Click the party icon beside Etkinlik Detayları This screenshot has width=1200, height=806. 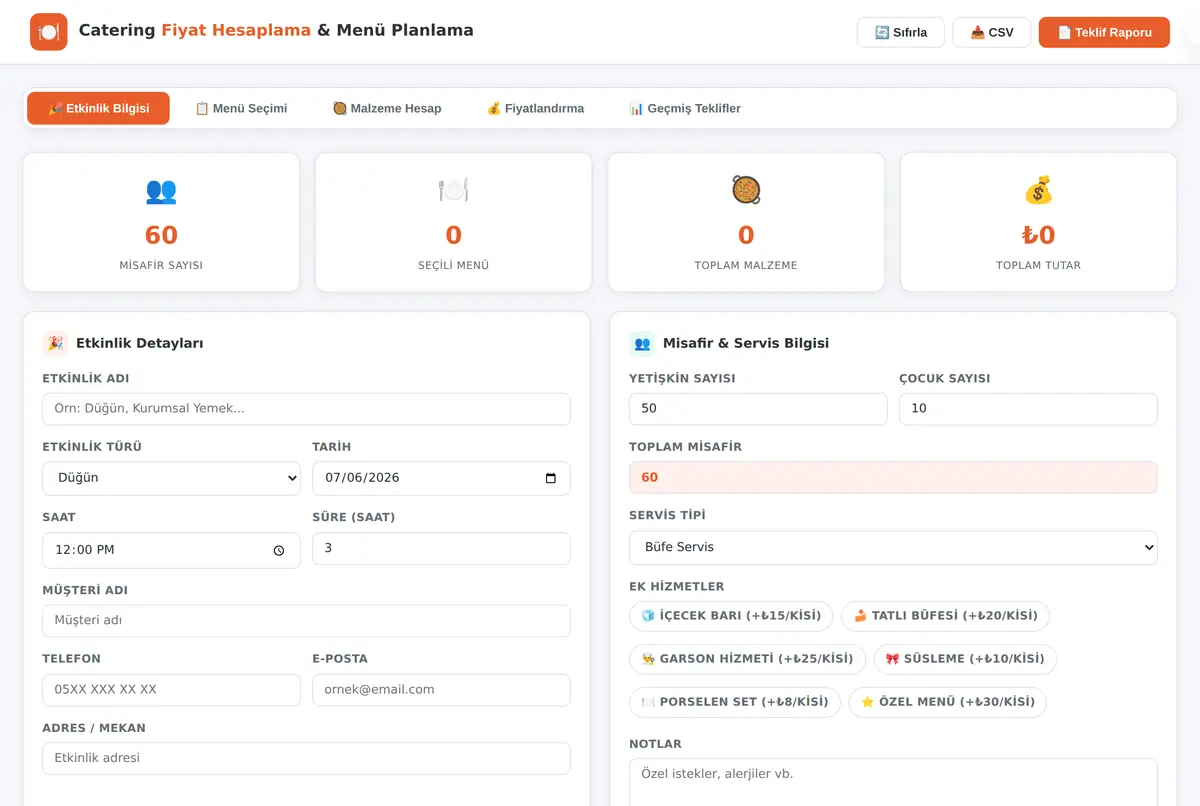pyautogui.click(x=55, y=343)
